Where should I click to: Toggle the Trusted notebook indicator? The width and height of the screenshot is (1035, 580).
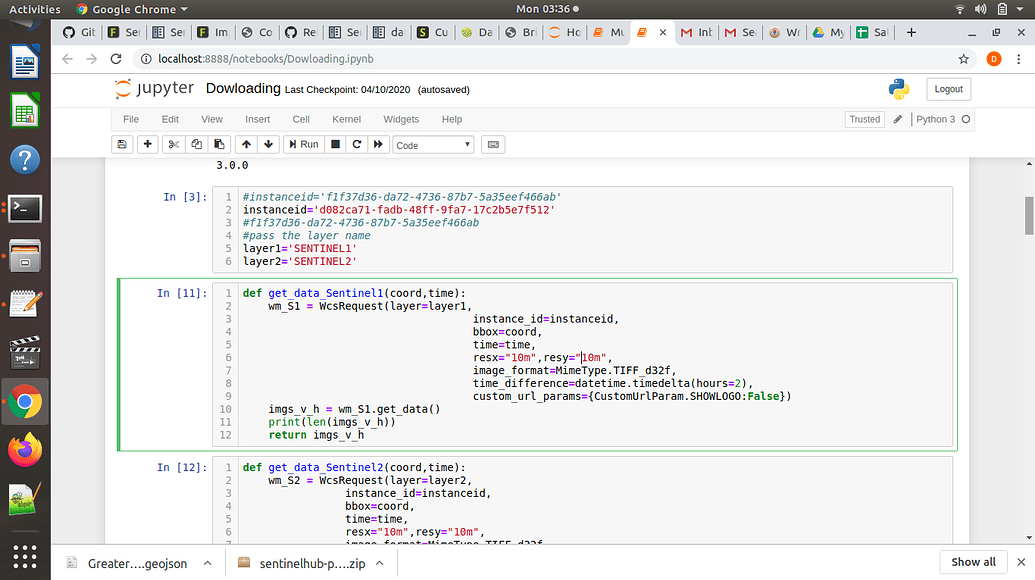(864, 119)
